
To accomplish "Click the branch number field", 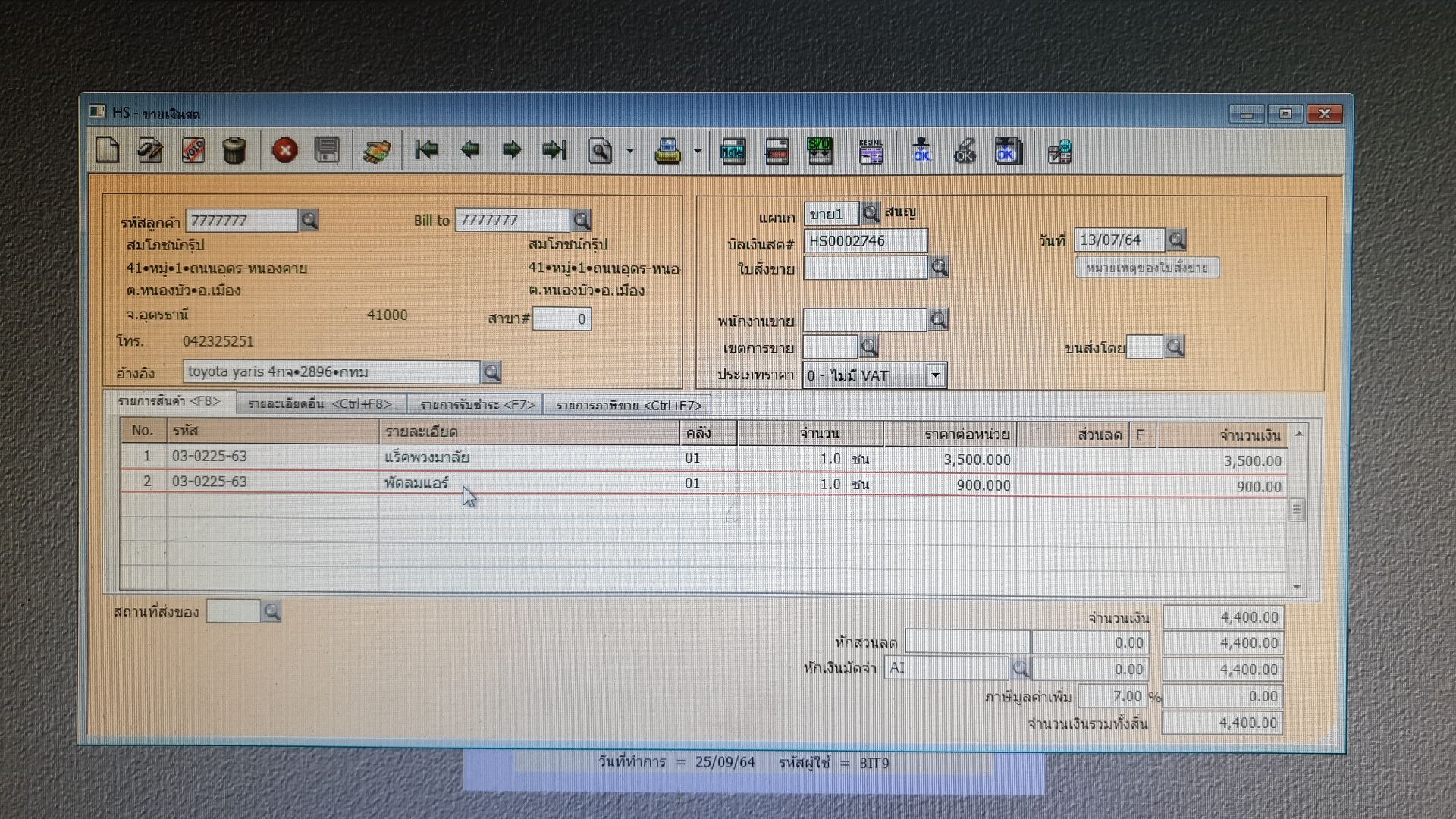I will coord(562,318).
